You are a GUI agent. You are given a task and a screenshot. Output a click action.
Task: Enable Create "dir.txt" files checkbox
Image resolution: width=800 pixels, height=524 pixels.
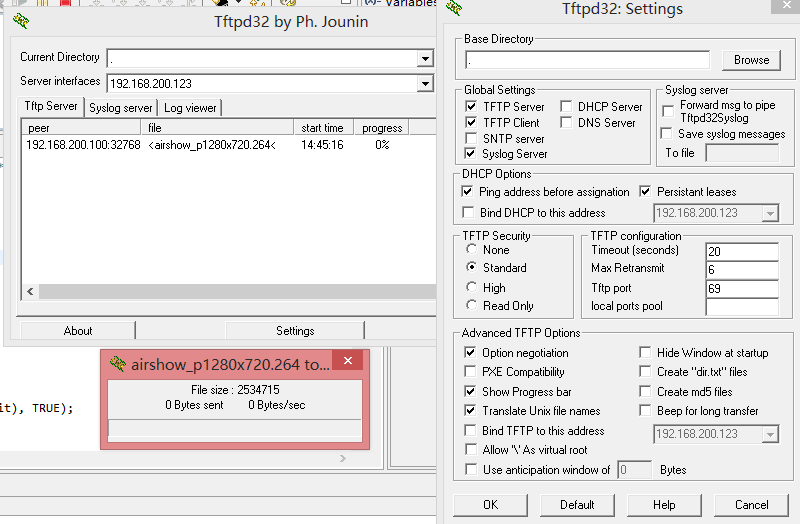645,371
